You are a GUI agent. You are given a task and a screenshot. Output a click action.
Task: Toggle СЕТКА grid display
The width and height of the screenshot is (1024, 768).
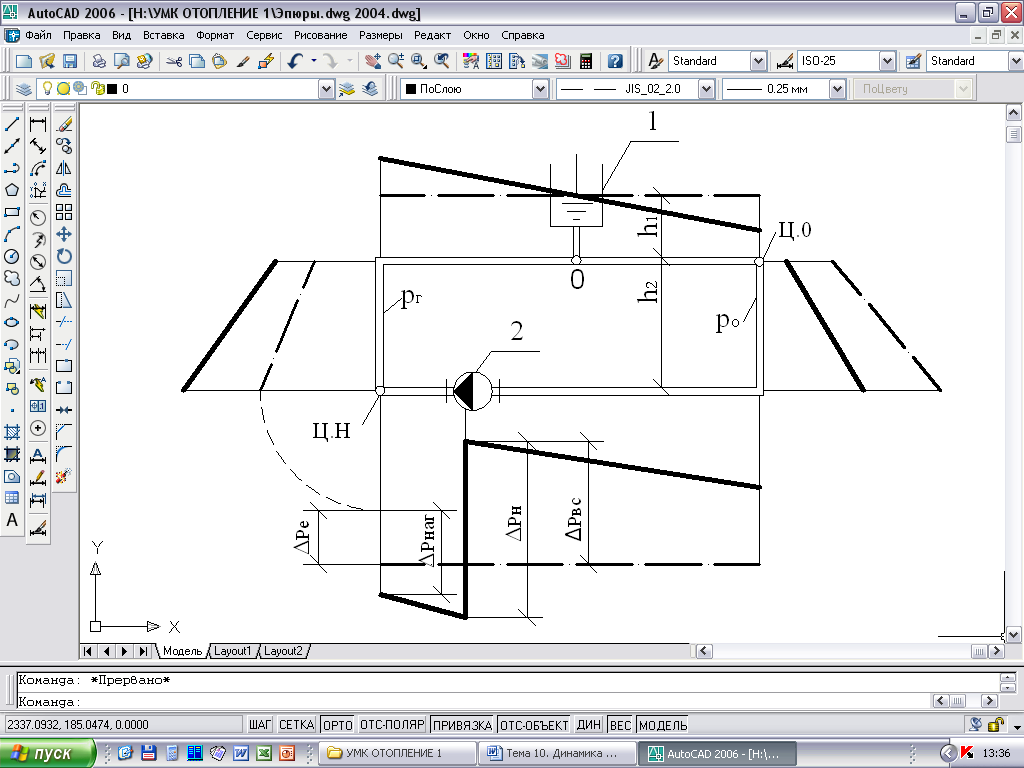coord(296,725)
